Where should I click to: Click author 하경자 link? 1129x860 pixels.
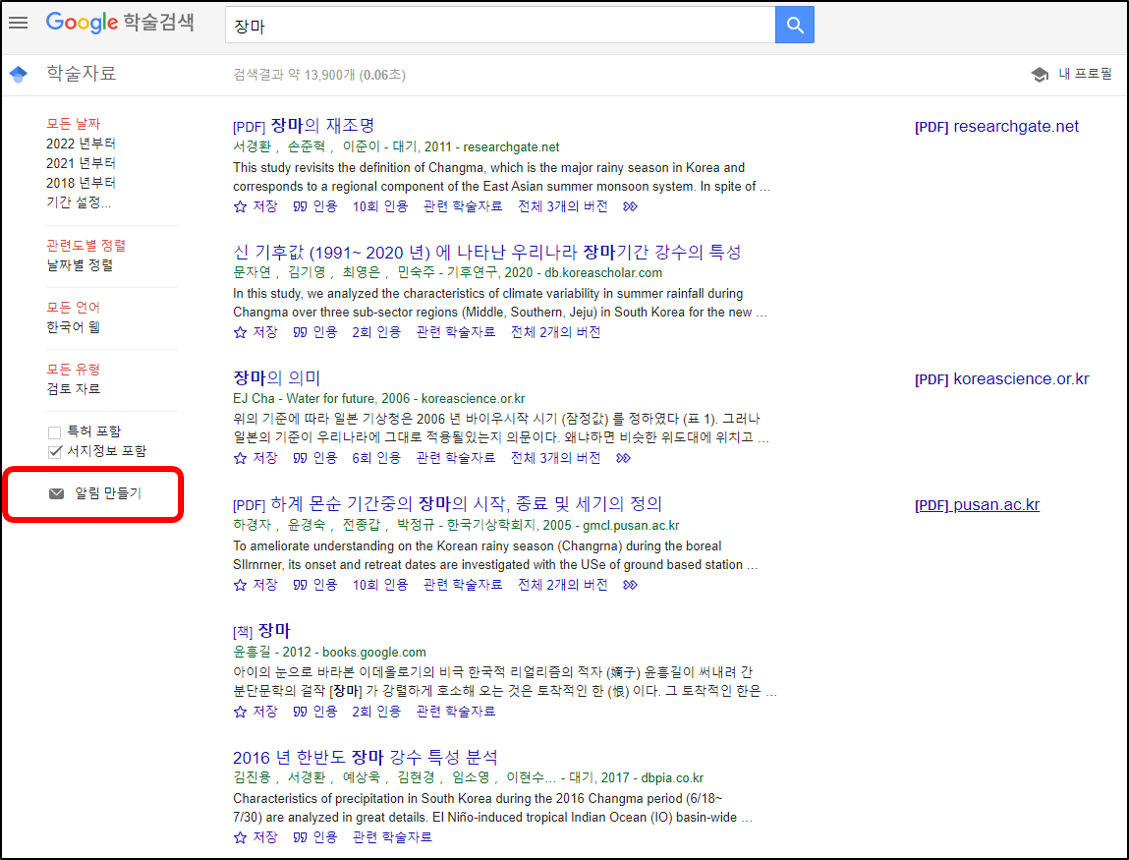[251, 525]
